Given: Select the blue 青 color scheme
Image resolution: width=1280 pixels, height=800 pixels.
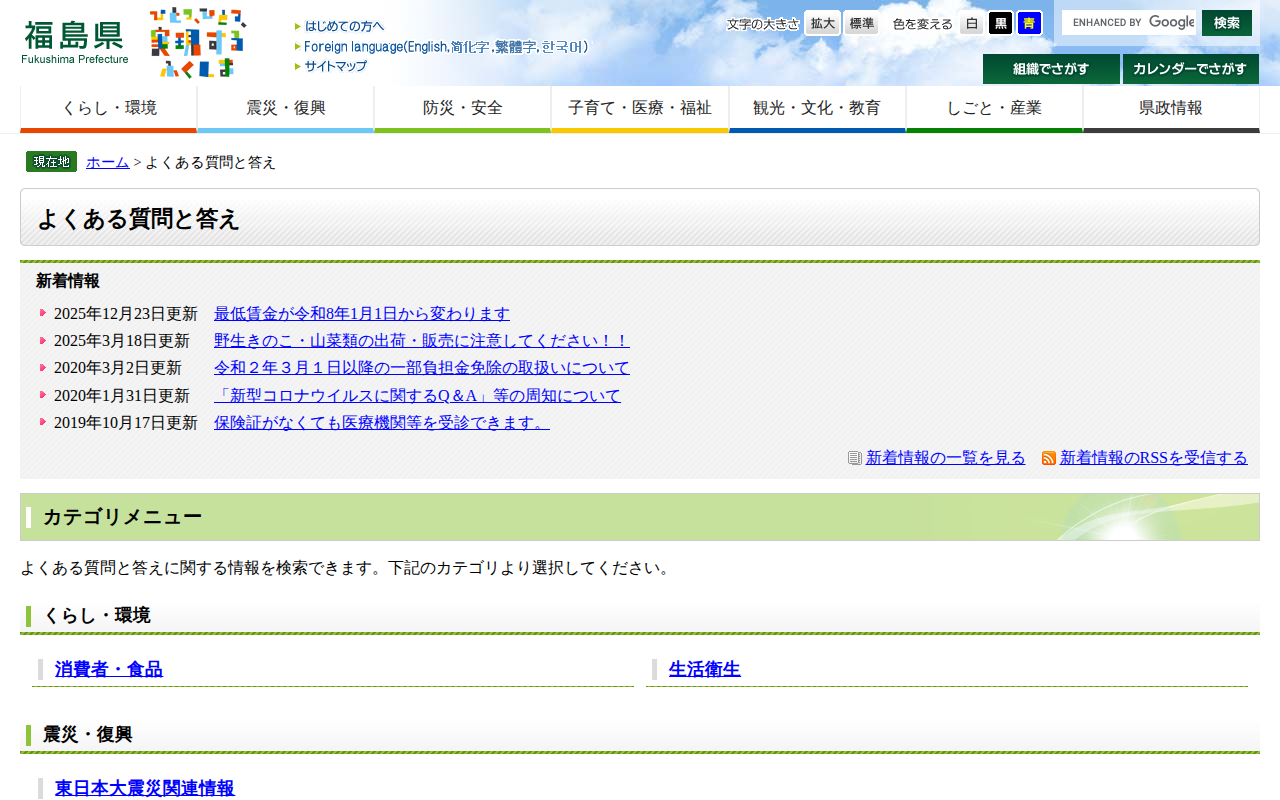Looking at the screenshot, I should click(x=1030, y=23).
